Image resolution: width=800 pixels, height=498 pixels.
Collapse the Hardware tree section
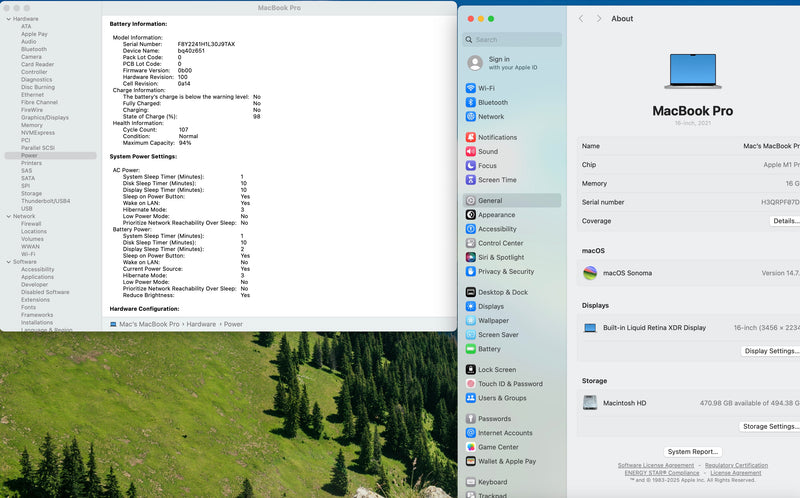click(9, 19)
